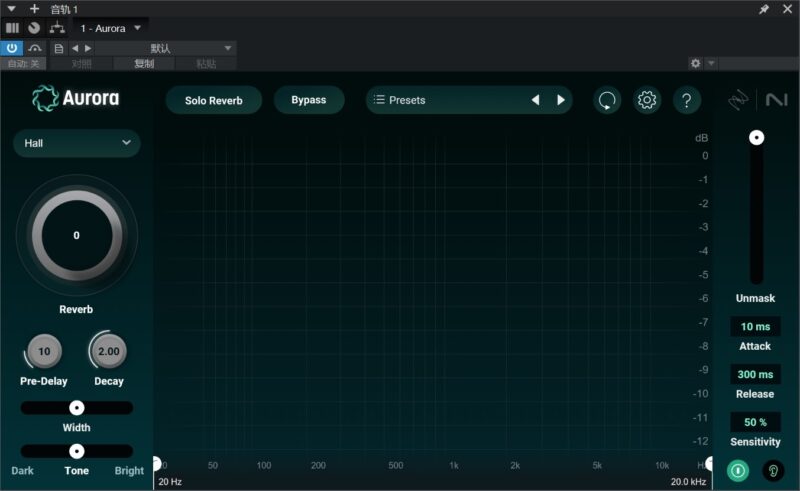Click the Unmask vertical slider handle
The image size is (800, 491).
(756, 137)
